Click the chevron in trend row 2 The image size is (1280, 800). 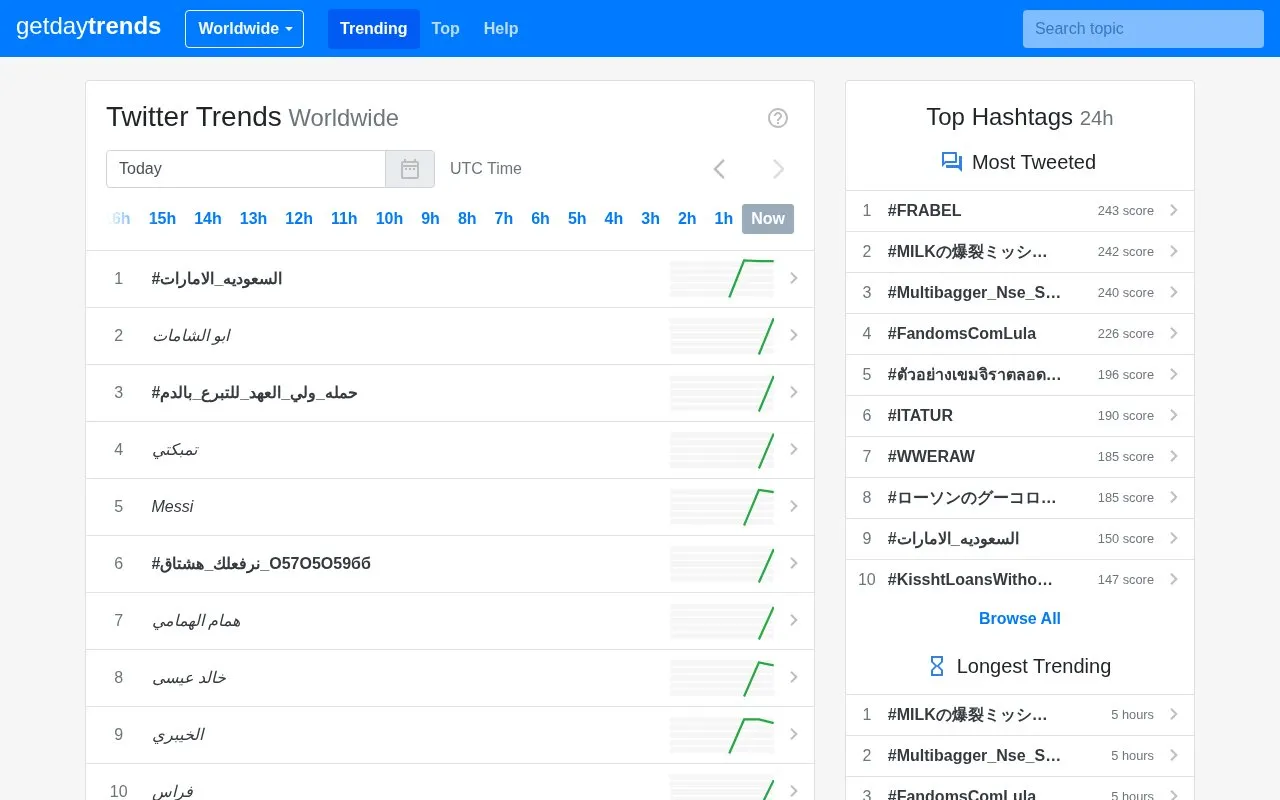794,336
